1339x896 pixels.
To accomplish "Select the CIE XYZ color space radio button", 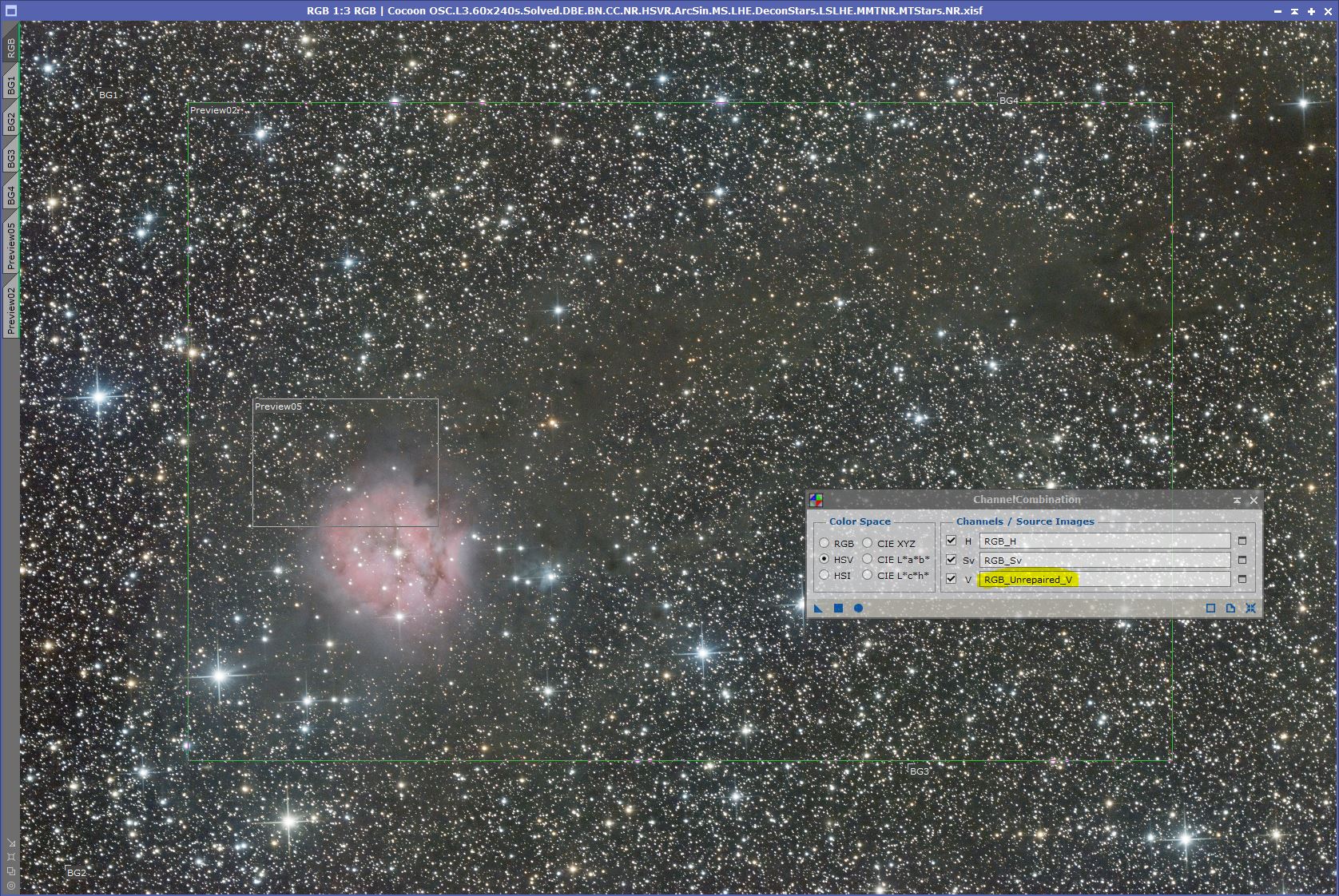I will click(x=868, y=544).
